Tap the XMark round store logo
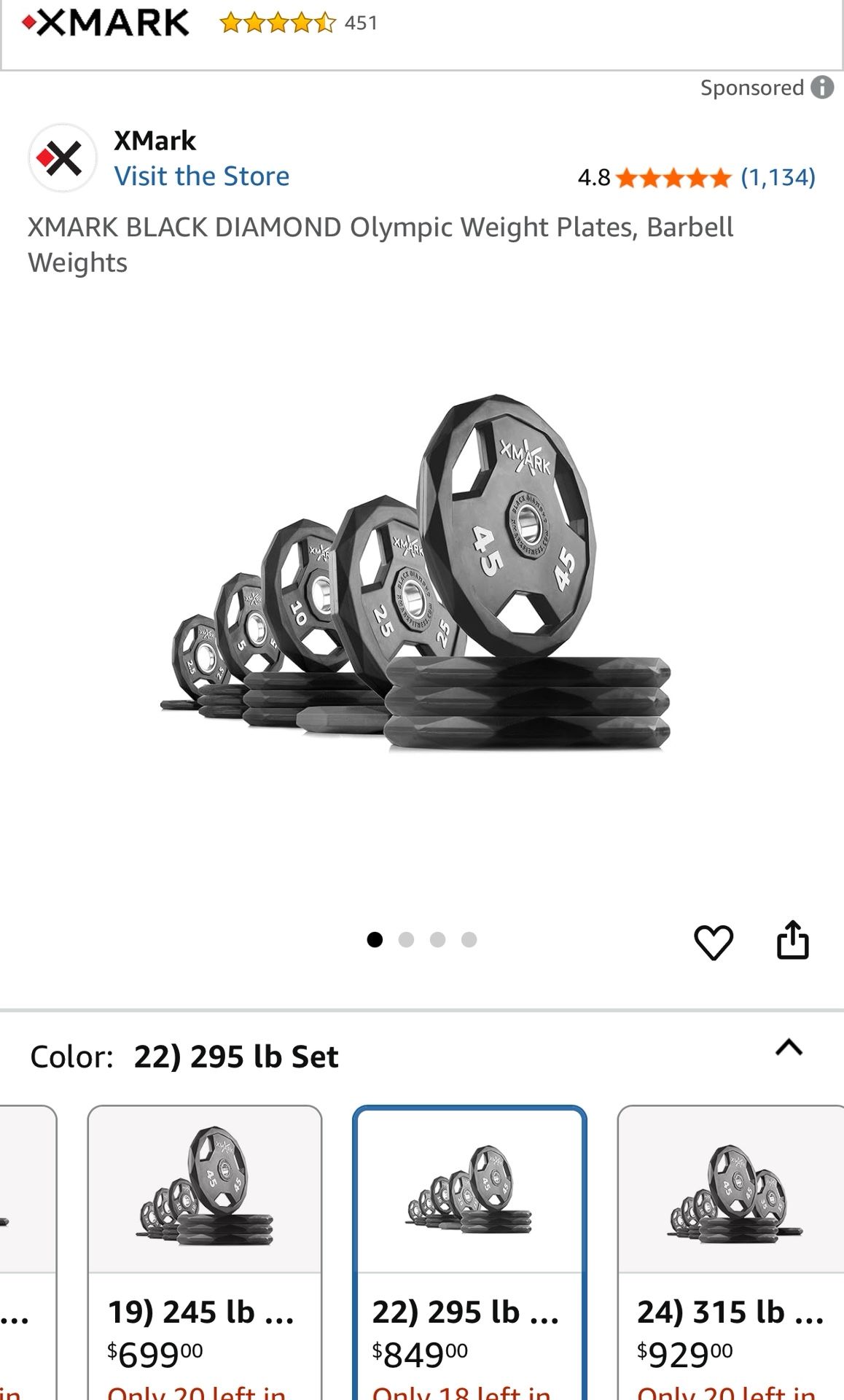The height and width of the screenshot is (1400, 844). pos(63,158)
